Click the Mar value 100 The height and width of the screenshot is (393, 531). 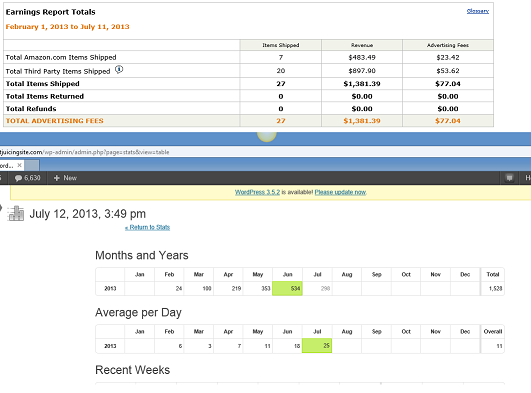click(x=199, y=288)
